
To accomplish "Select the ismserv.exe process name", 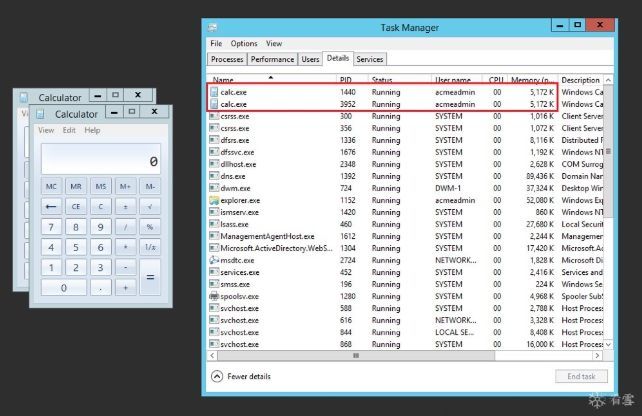I will tap(240, 212).
